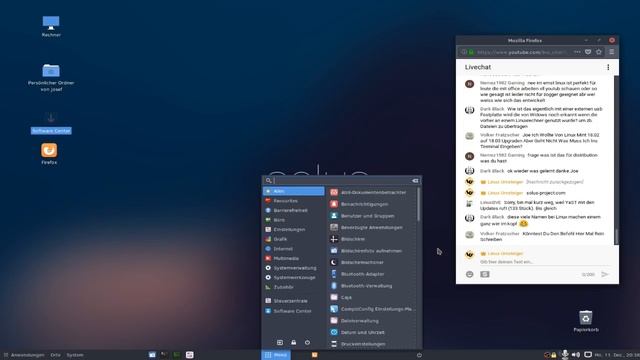Click the solus-project.com link in the chat

click(x=546, y=193)
